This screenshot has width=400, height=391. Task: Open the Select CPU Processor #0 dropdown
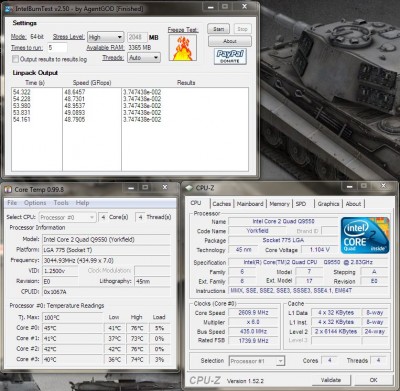68,217
